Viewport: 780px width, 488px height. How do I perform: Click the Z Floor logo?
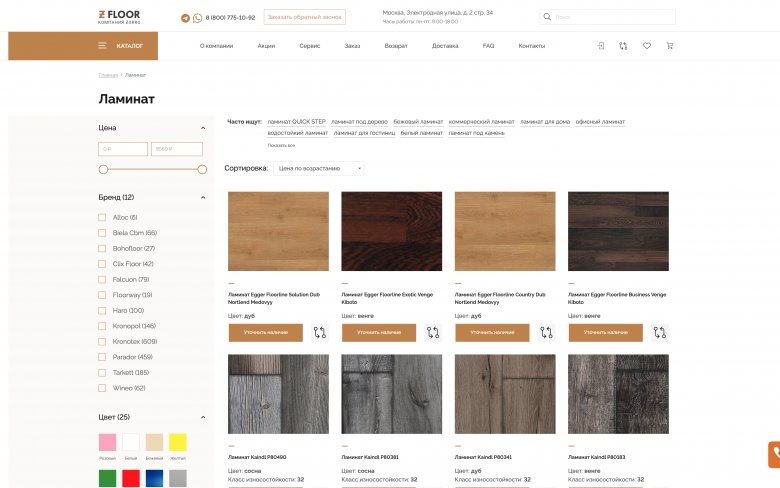pos(119,17)
